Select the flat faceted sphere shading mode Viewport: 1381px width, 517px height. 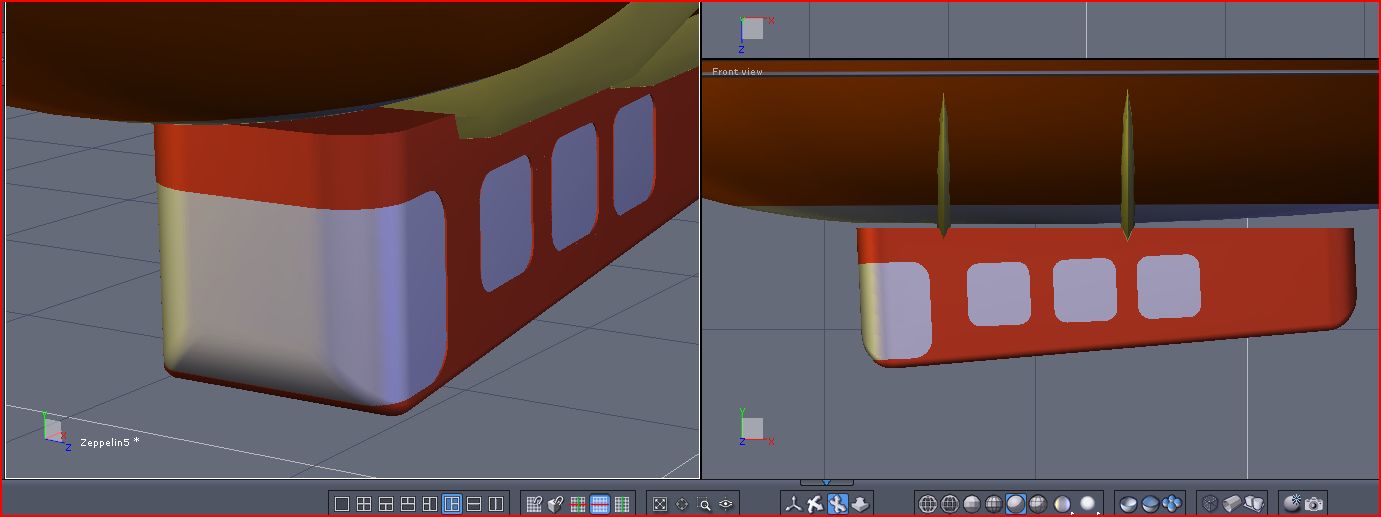pos(972,504)
